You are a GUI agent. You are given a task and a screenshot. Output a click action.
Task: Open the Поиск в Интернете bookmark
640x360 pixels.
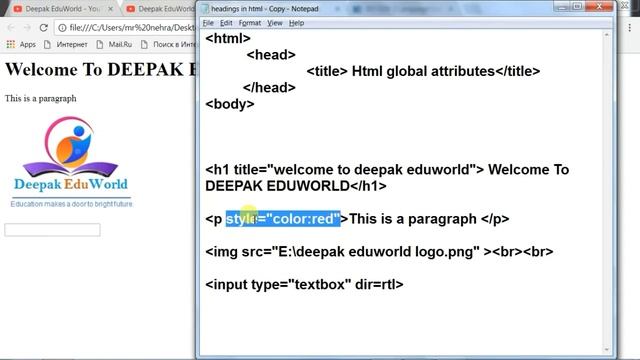(168, 44)
